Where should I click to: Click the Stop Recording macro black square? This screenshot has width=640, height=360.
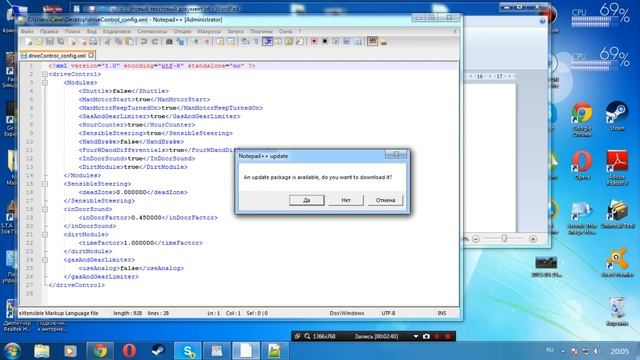click(x=325, y=42)
